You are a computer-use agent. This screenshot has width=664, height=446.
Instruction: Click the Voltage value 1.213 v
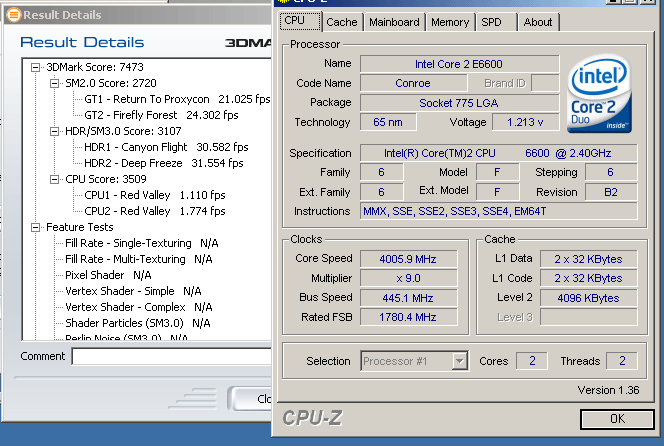tap(525, 122)
